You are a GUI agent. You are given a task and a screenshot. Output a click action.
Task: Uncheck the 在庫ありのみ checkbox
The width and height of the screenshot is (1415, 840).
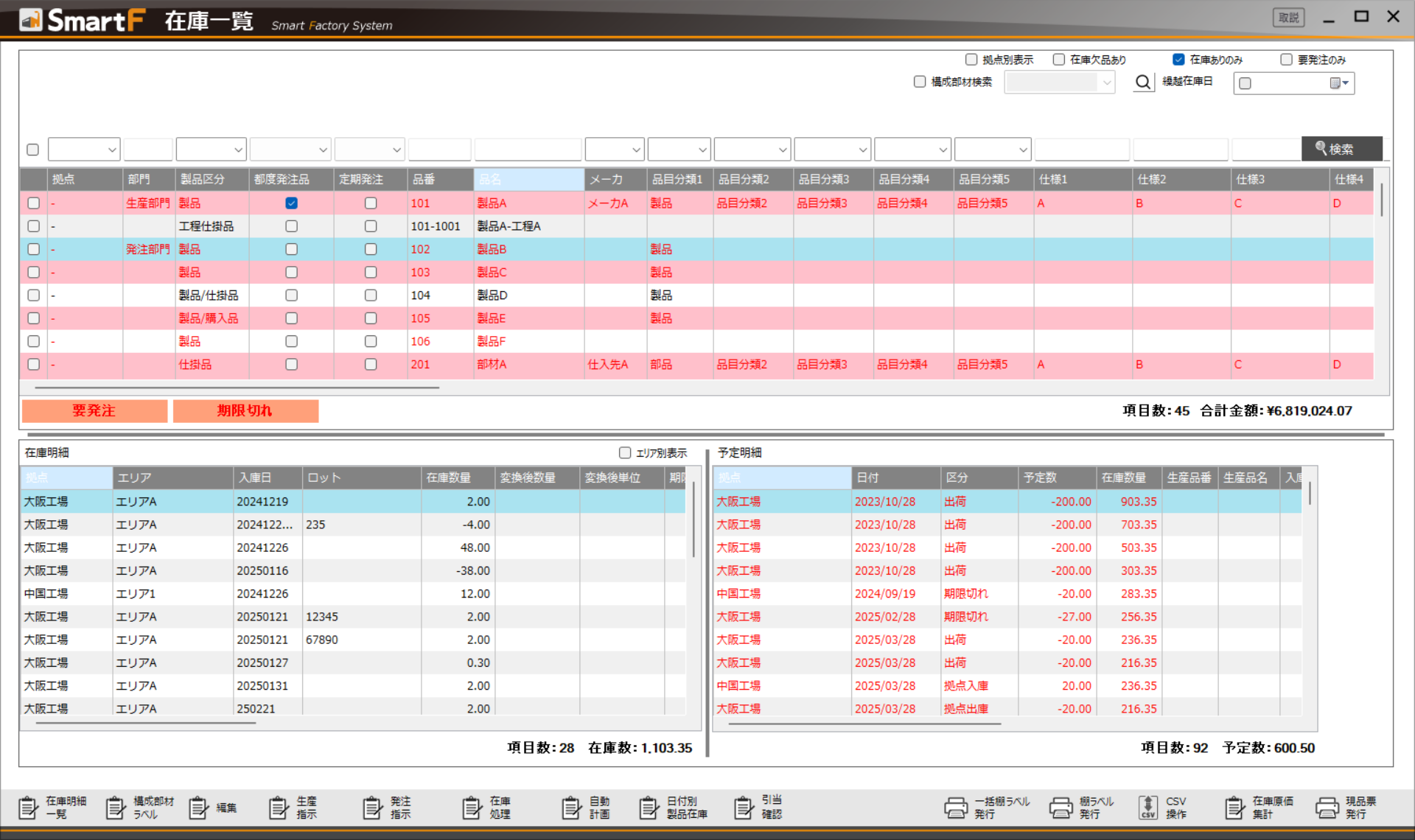(1178, 60)
